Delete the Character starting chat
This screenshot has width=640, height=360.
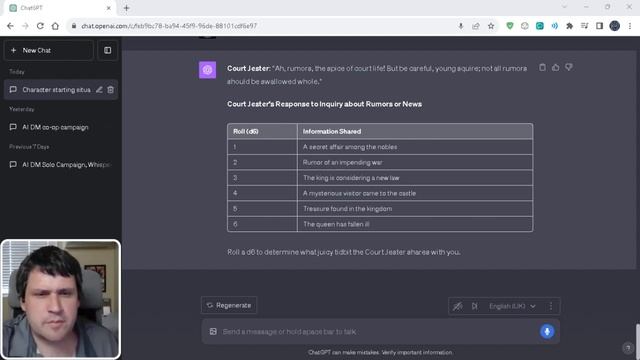111,89
